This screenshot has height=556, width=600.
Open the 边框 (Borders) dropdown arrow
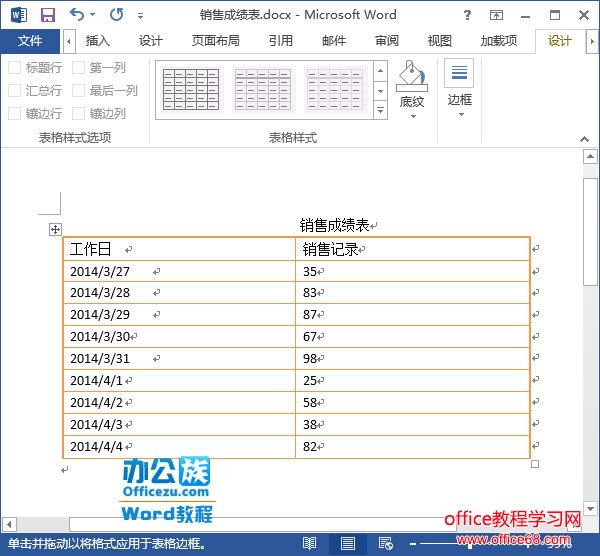coord(461,114)
